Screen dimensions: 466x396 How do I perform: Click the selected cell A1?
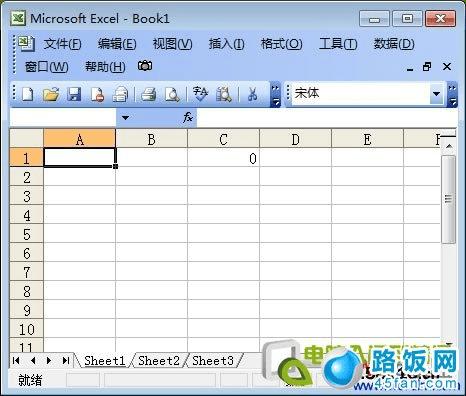pyautogui.click(x=80, y=158)
